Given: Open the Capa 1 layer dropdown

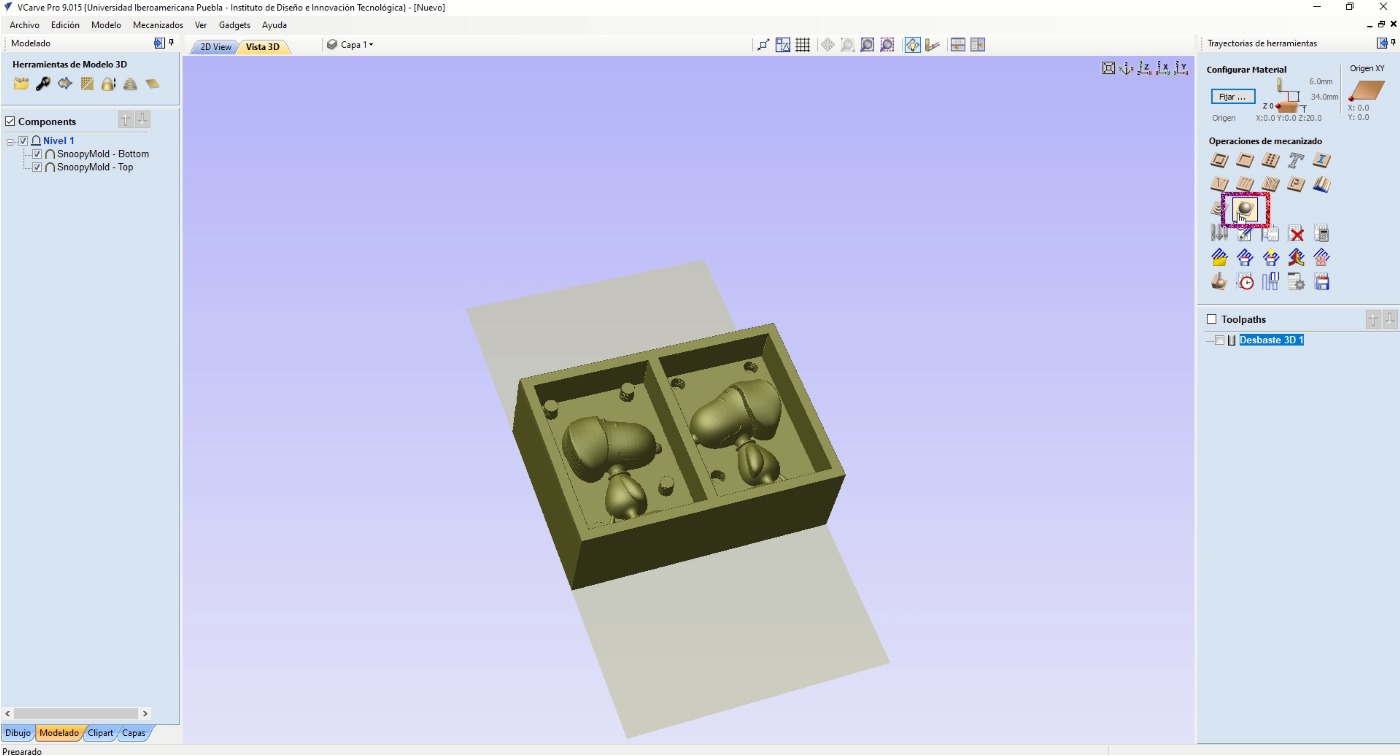Looking at the screenshot, I should click(350, 45).
